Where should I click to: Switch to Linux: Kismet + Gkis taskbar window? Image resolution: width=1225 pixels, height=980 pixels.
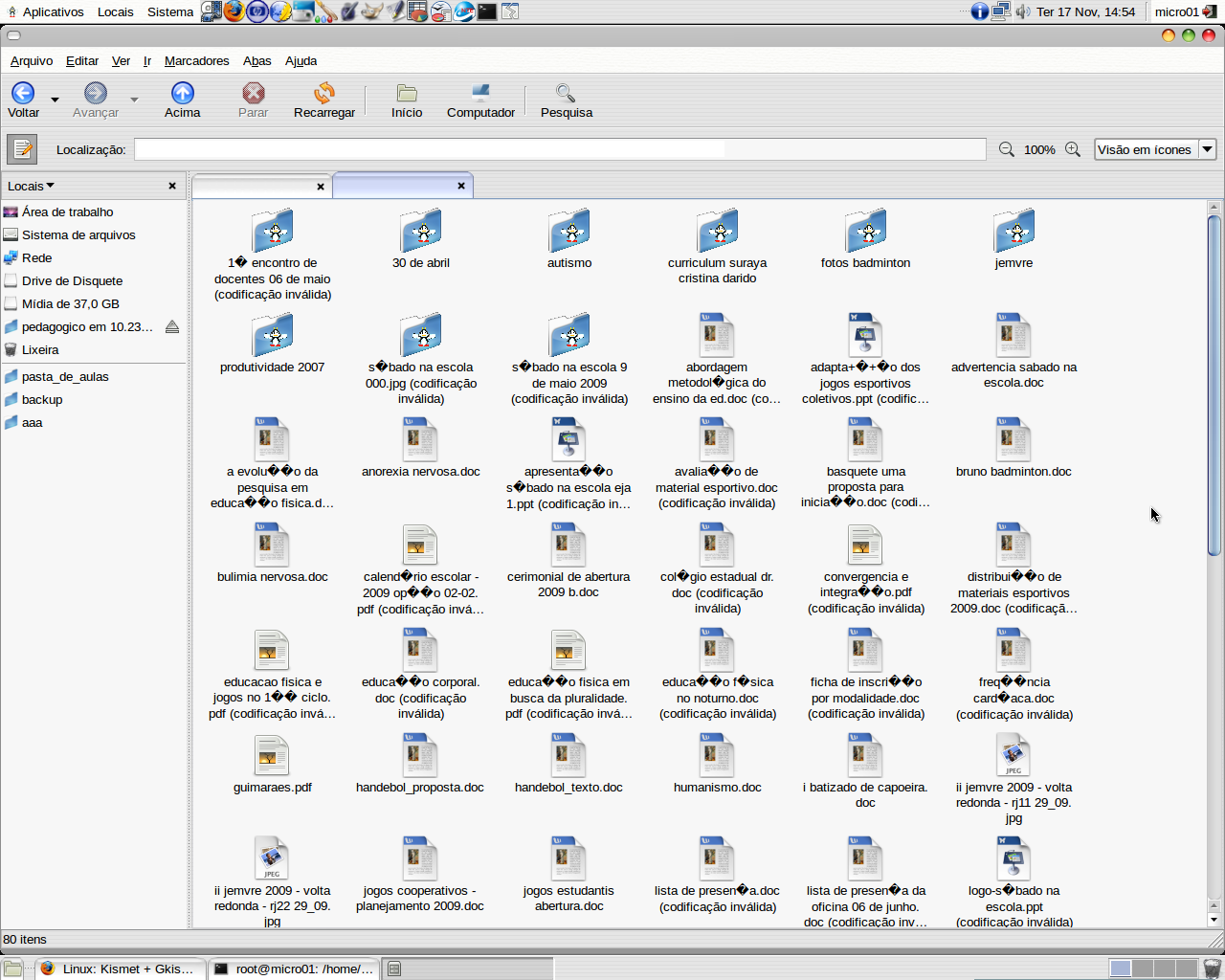[x=121, y=969]
